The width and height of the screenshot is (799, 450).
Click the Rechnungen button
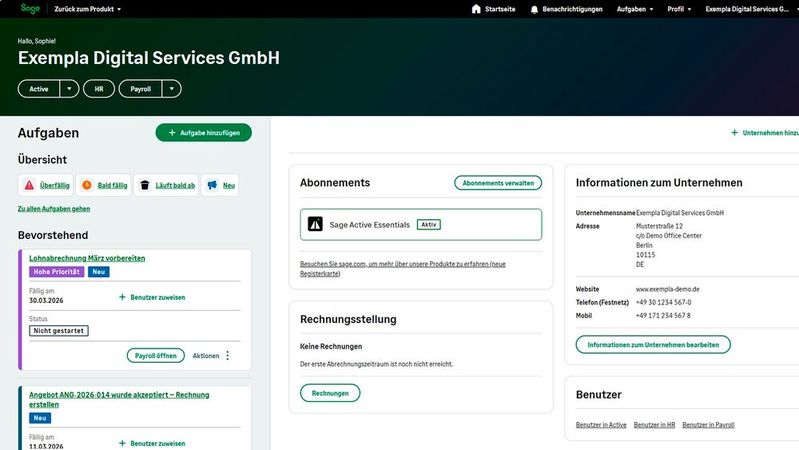coord(330,393)
